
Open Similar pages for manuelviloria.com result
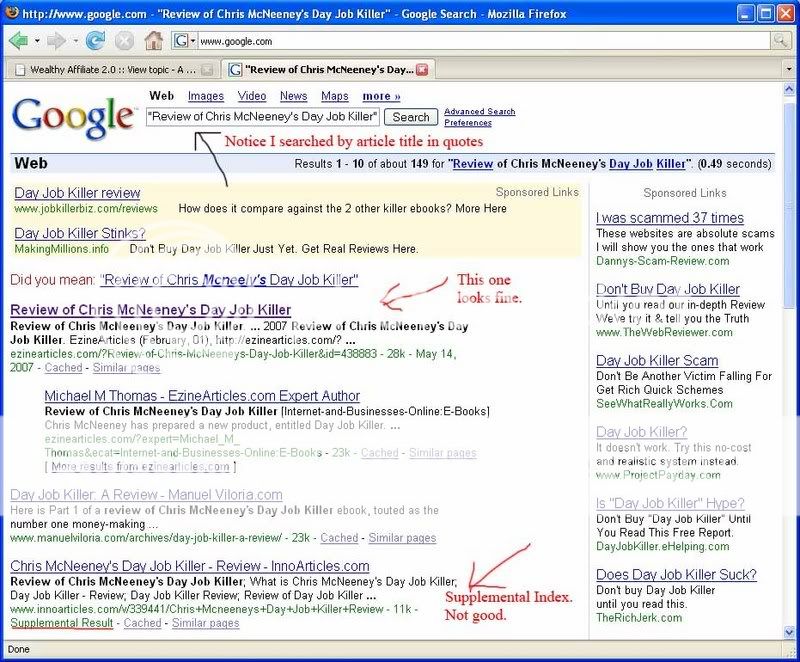[x=403, y=538]
